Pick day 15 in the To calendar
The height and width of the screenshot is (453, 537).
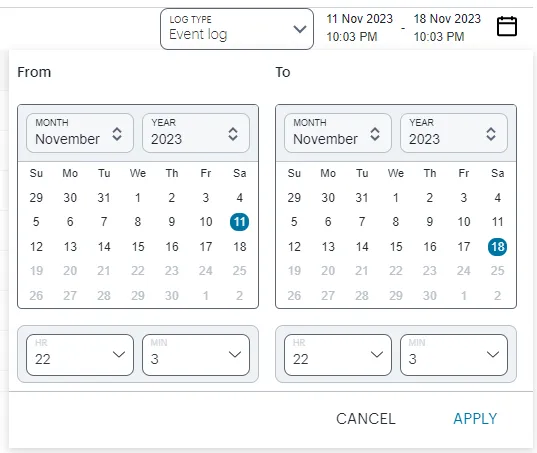point(396,247)
